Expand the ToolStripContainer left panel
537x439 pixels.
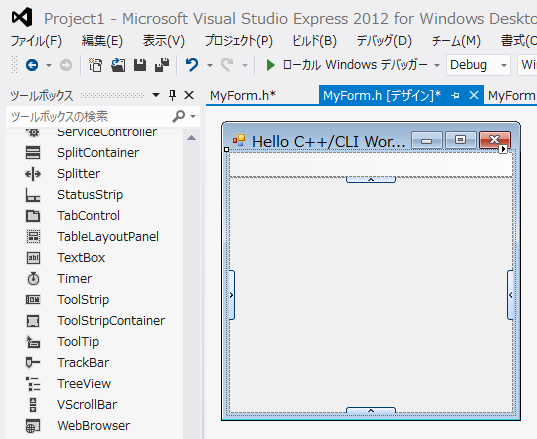(x=232, y=295)
